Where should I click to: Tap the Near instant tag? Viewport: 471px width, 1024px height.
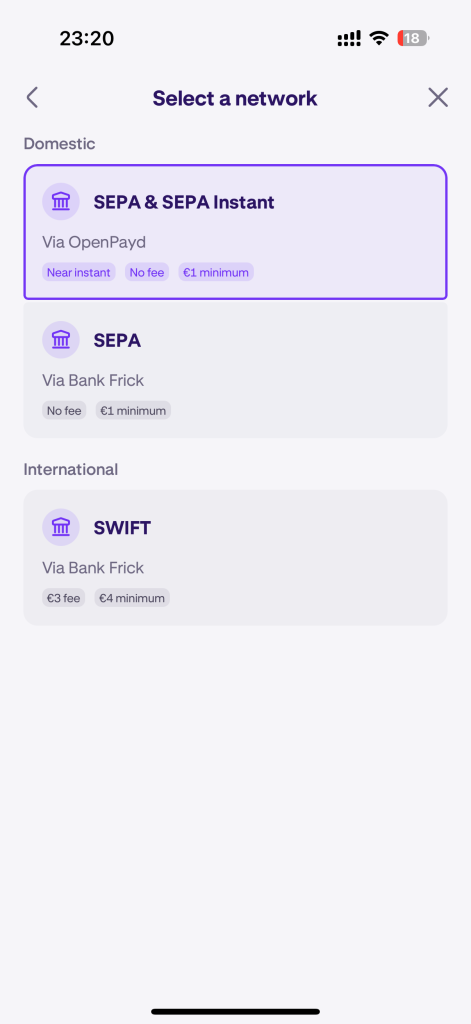78,272
